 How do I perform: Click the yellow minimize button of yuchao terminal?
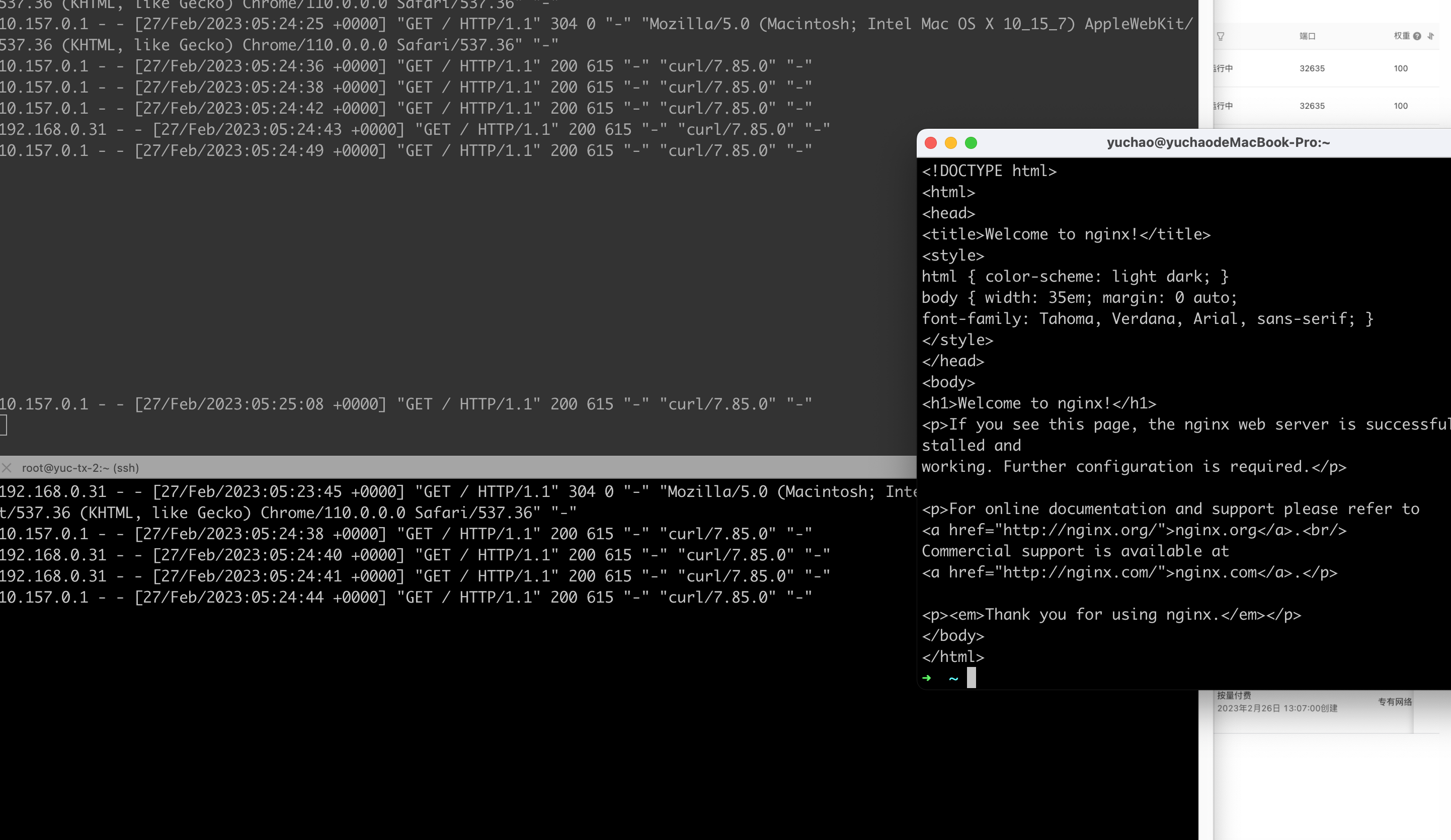(x=950, y=143)
